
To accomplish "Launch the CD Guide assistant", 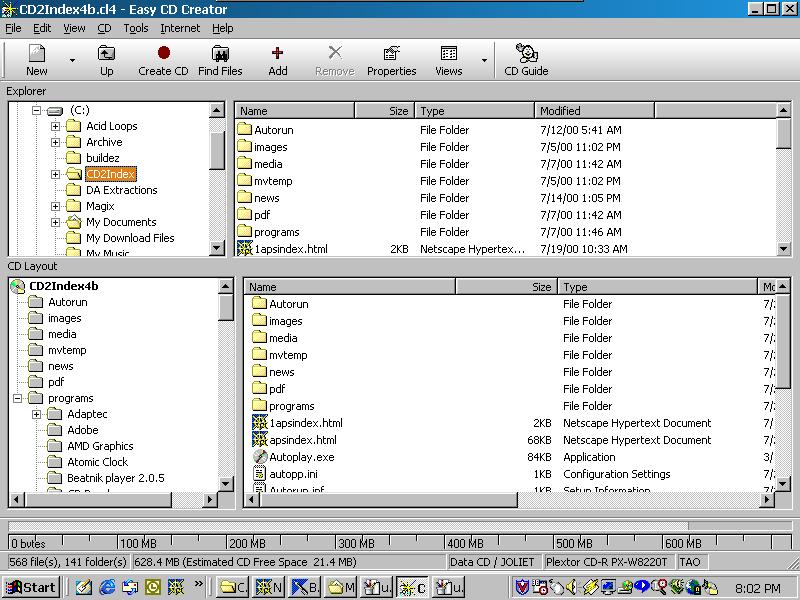I will pos(526,60).
